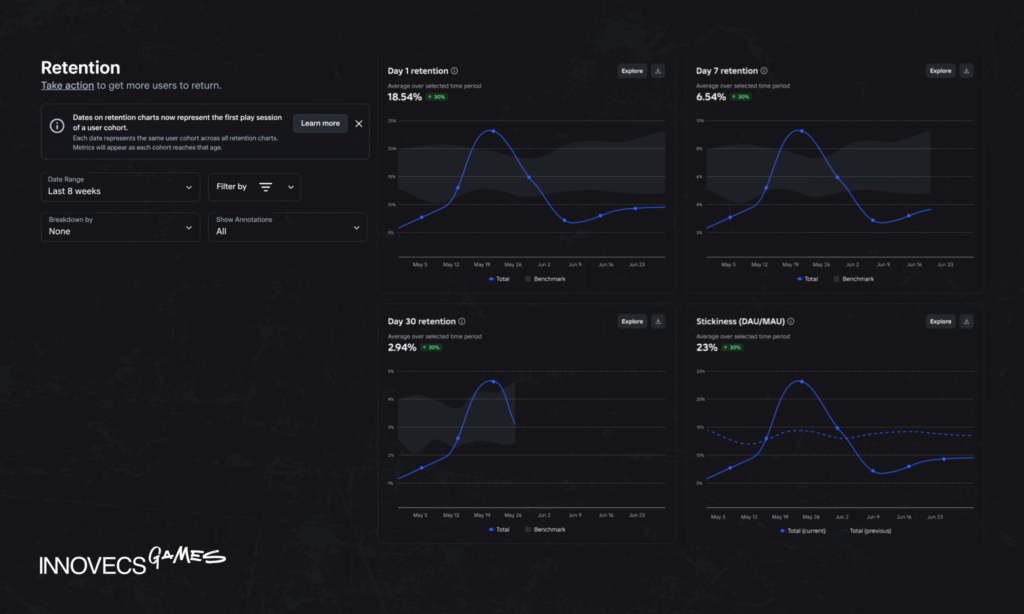1024x614 pixels.
Task: Download the Stickiness chart
Action: click(967, 321)
